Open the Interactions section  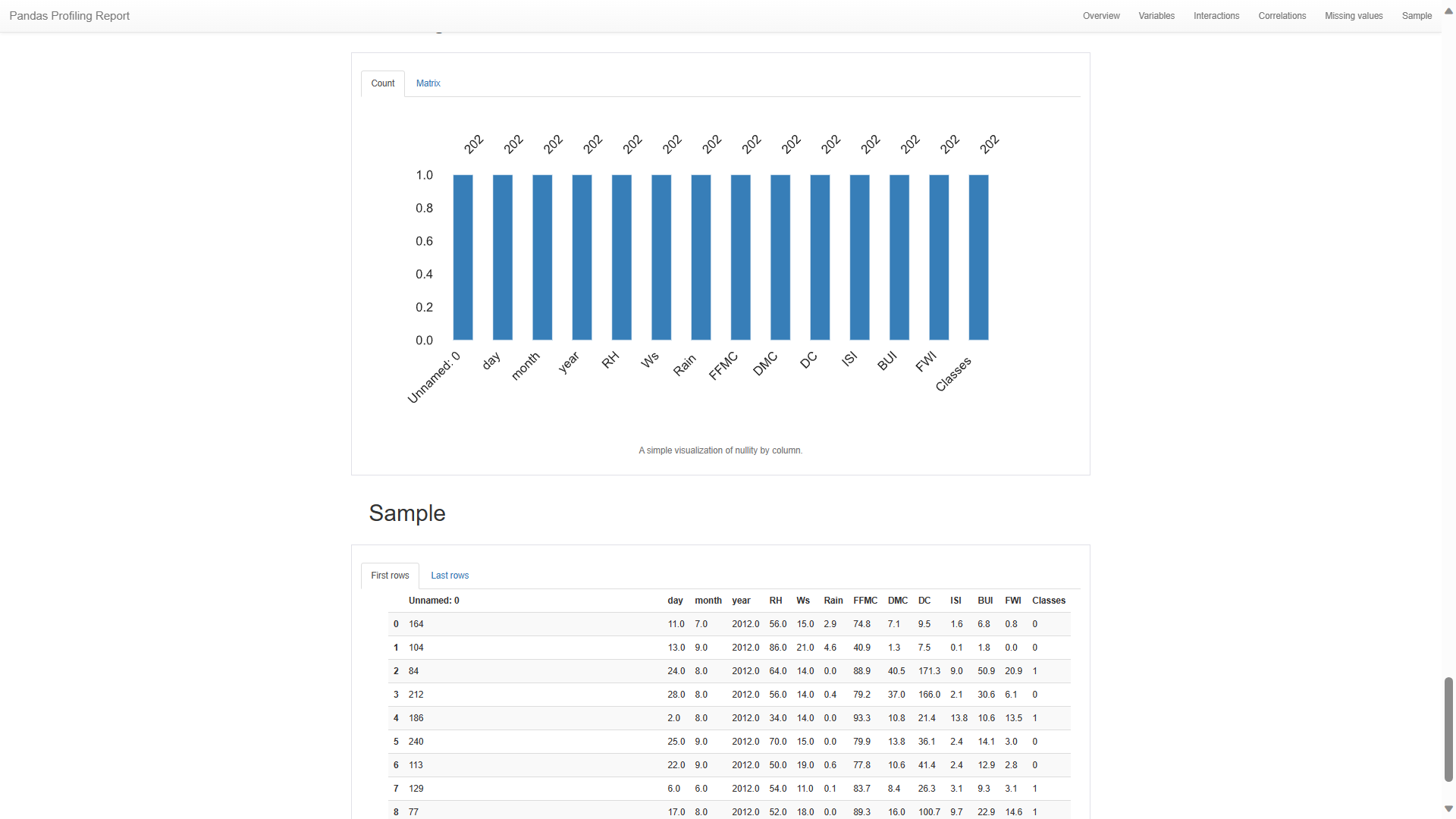tap(1216, 15)
